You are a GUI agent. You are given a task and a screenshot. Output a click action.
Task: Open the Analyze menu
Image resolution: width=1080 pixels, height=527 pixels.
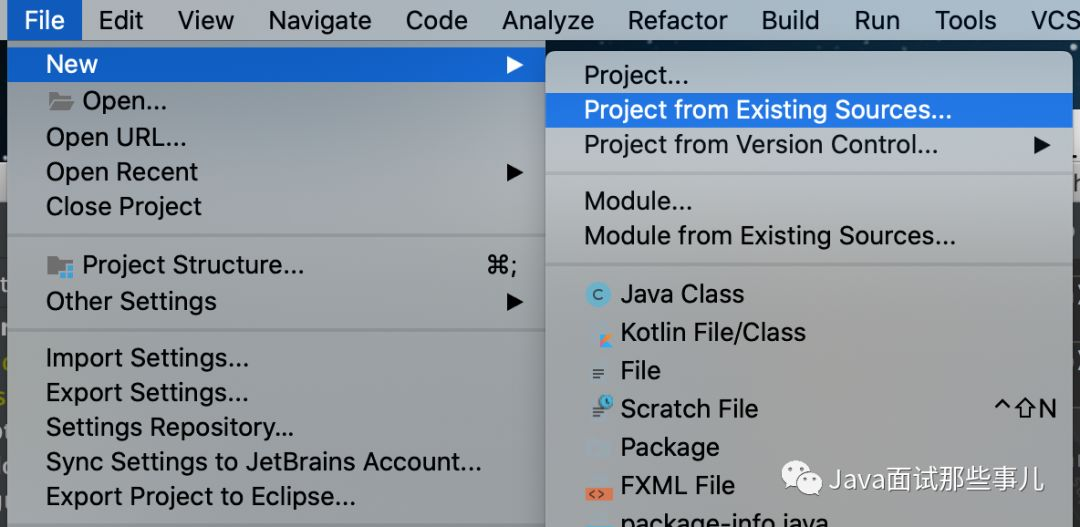548,20
